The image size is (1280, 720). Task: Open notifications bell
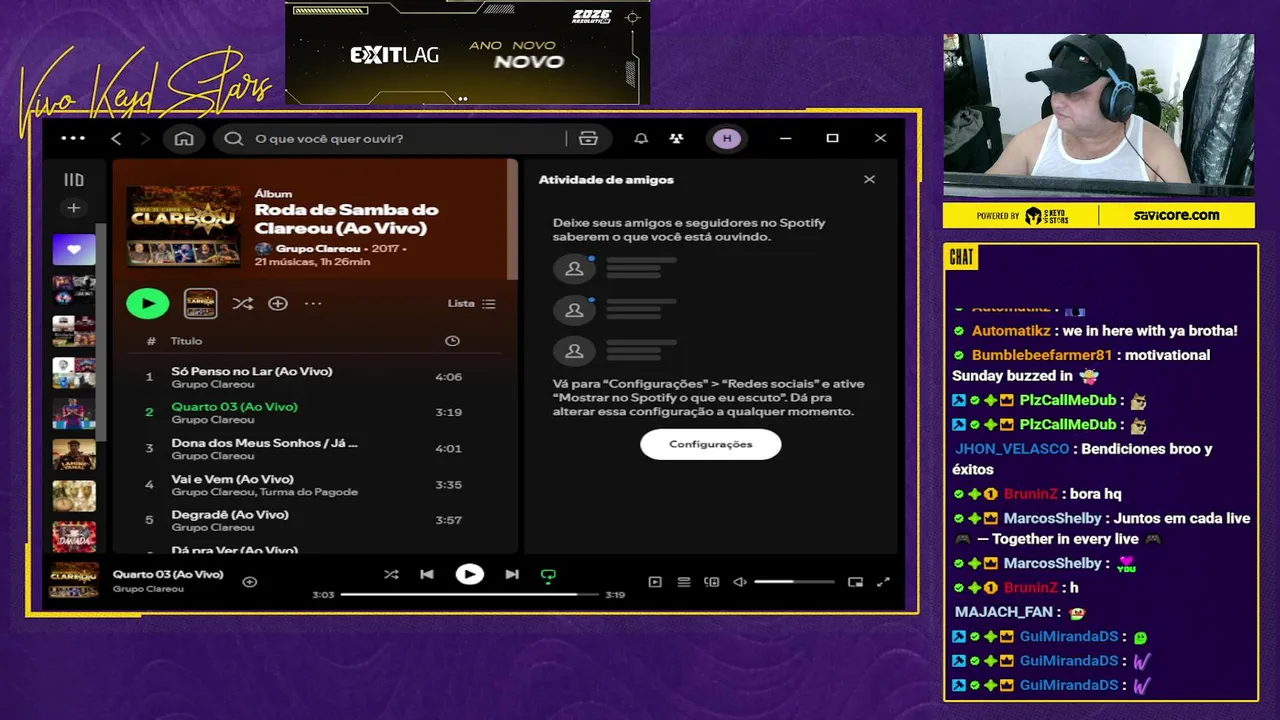pyautogui.click(x=641, y=138)
